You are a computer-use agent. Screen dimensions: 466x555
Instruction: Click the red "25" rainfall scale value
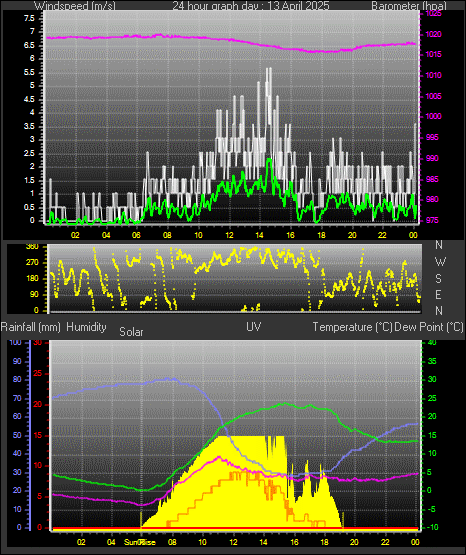[x=37, y=373]
